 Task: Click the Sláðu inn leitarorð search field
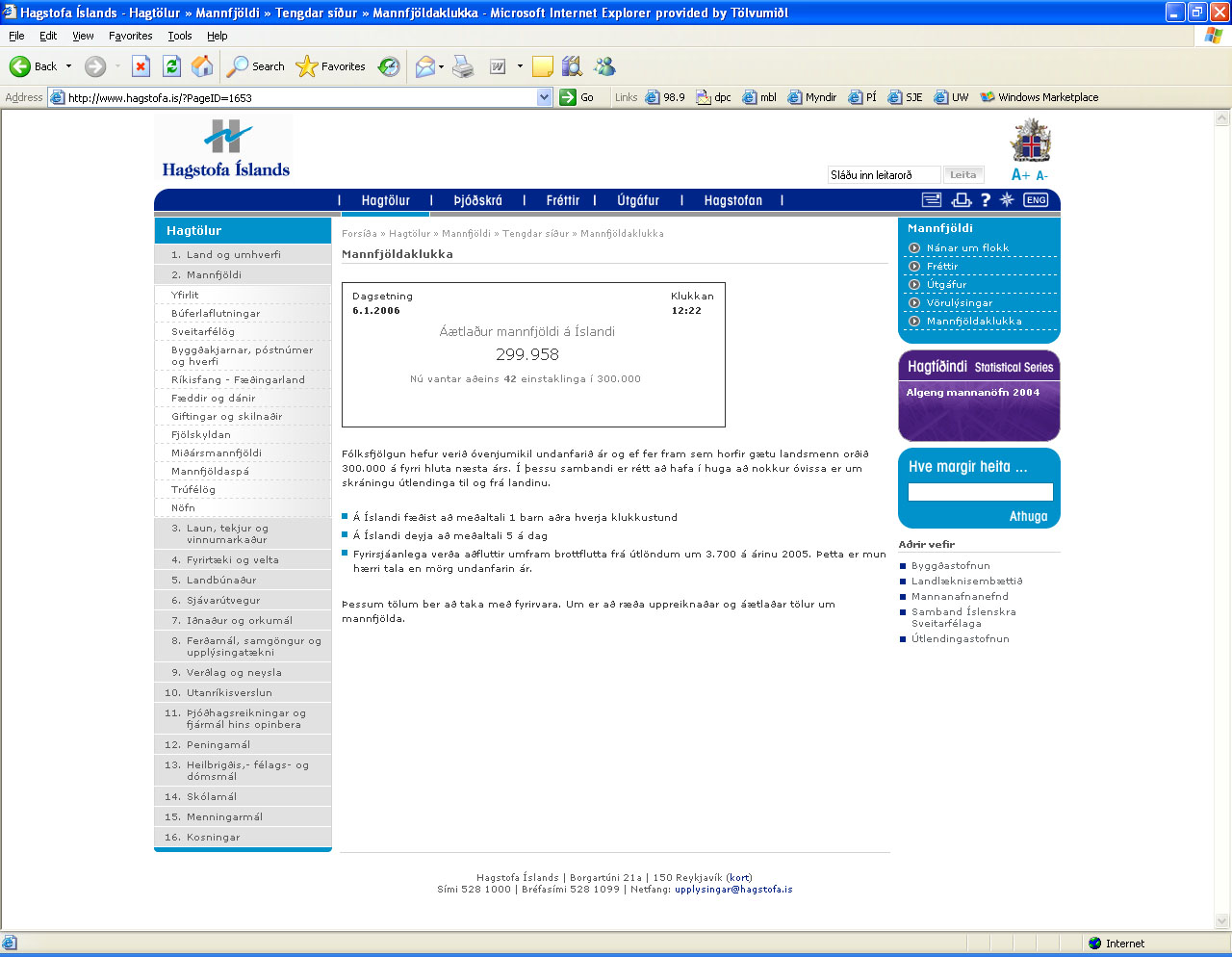884,175
